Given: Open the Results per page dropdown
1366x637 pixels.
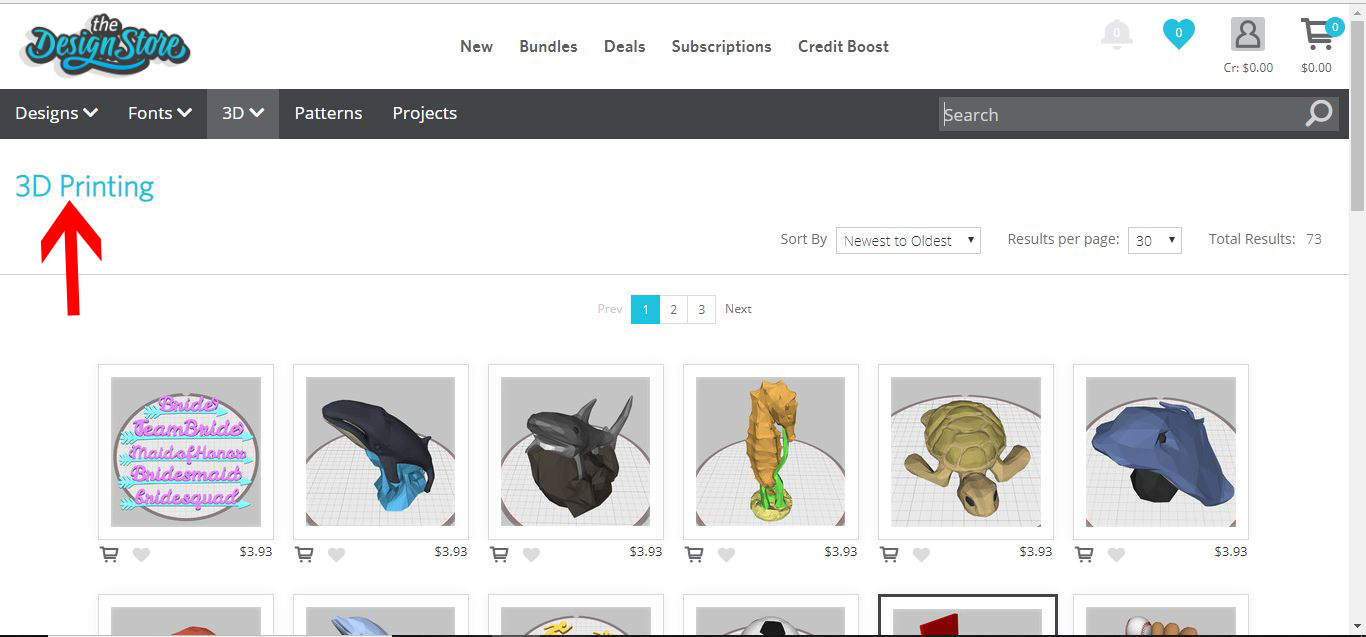Looking at the screenshot, I should (x=1155, y=240).
